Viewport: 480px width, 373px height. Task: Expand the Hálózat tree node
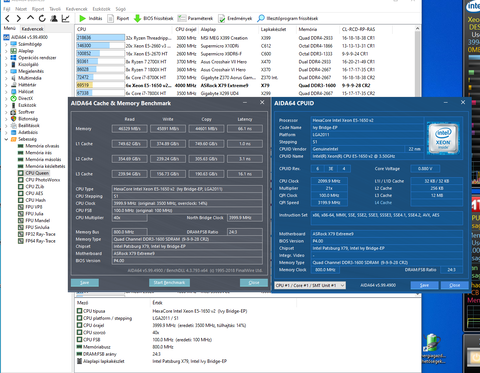click(6, 92)
